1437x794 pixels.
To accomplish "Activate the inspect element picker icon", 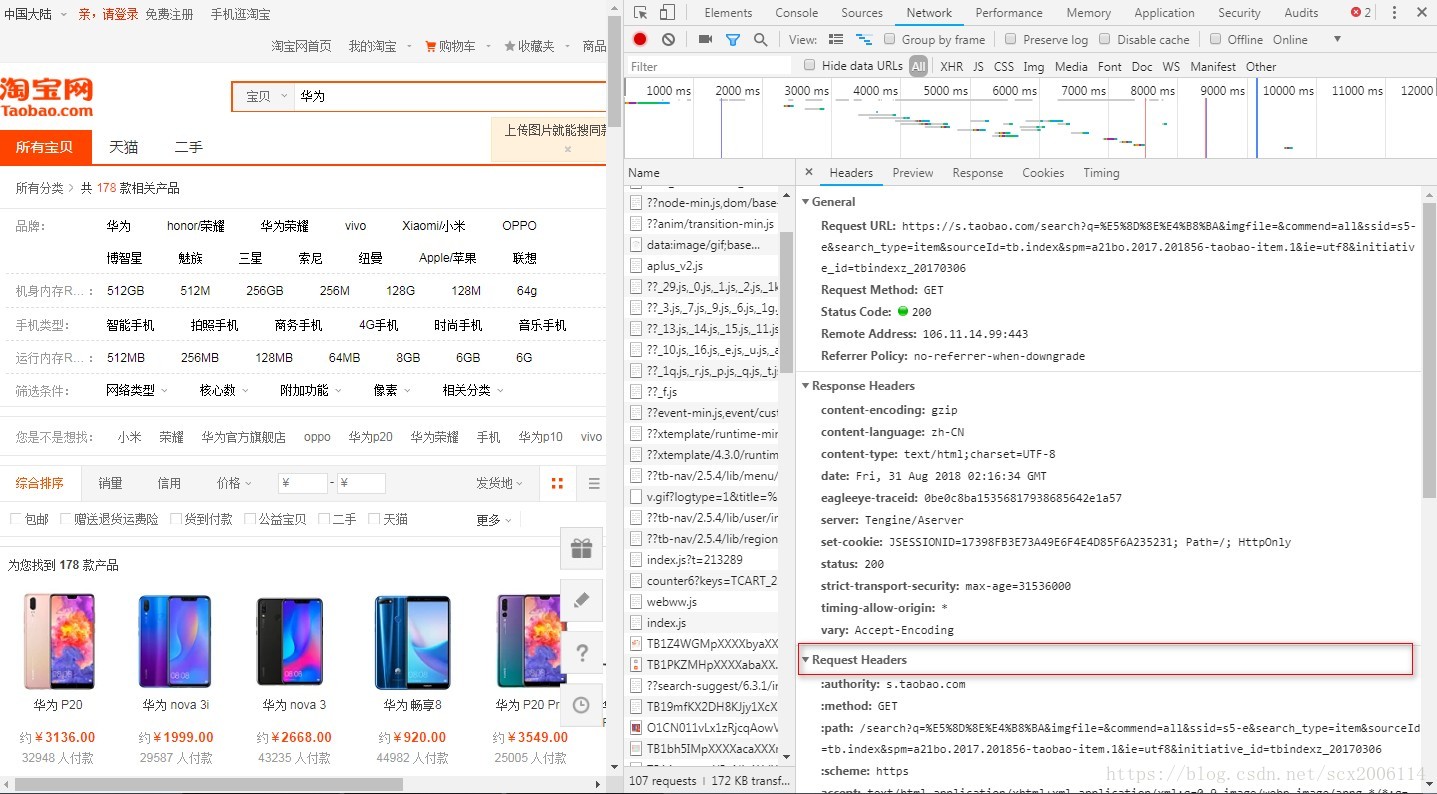I will click(641, 13).
